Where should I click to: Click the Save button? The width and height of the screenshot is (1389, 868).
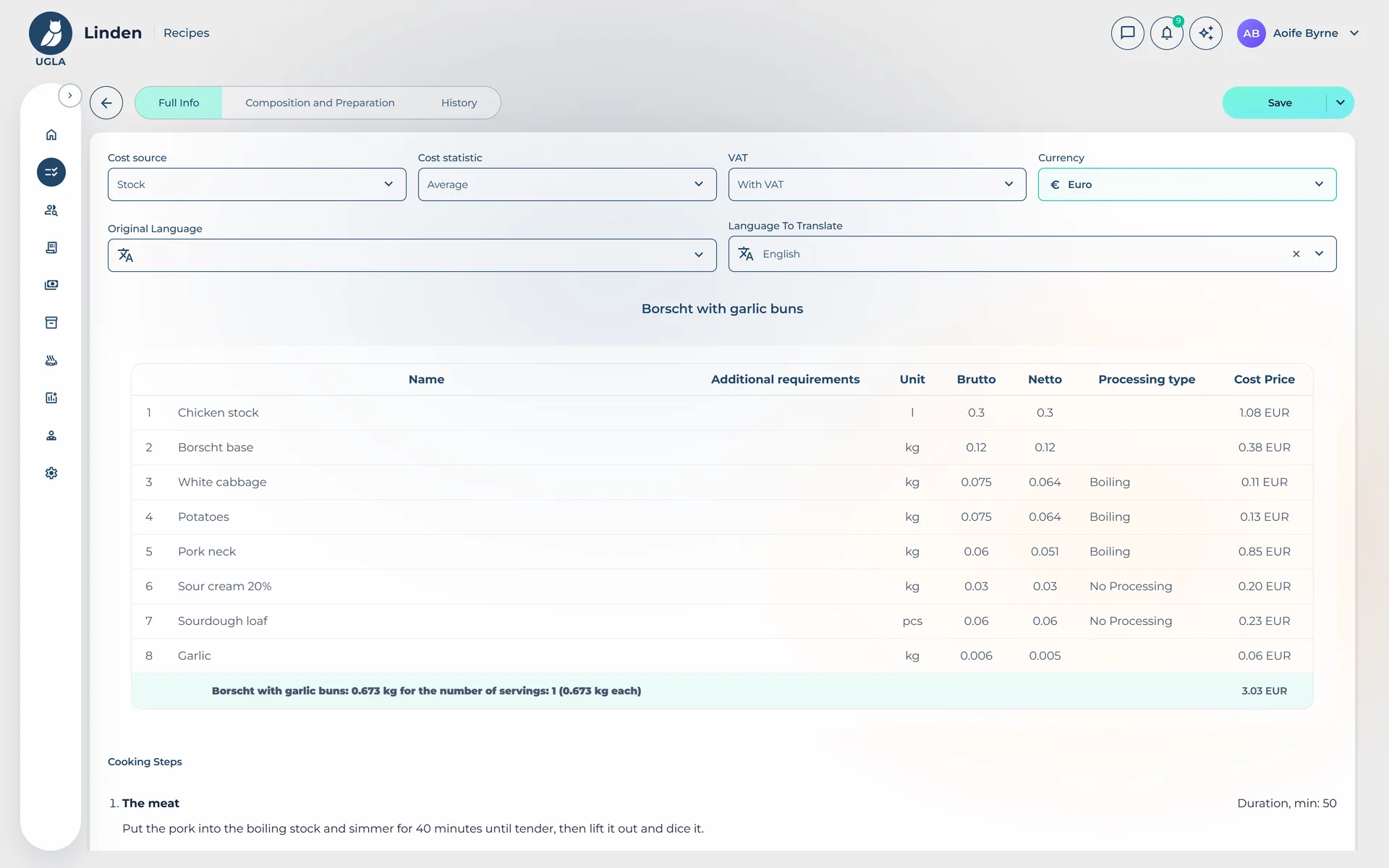click(x=1279, y=103)
